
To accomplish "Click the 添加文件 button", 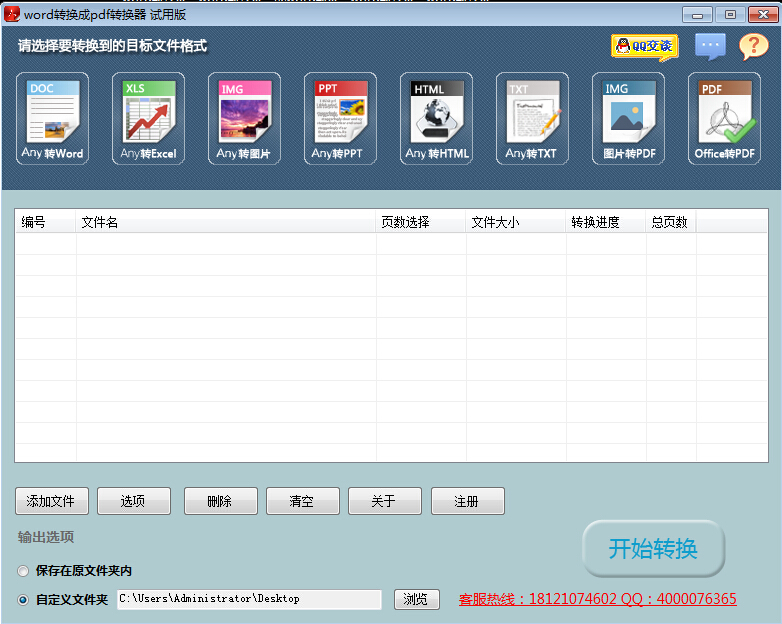I will (x=52, y=501).
